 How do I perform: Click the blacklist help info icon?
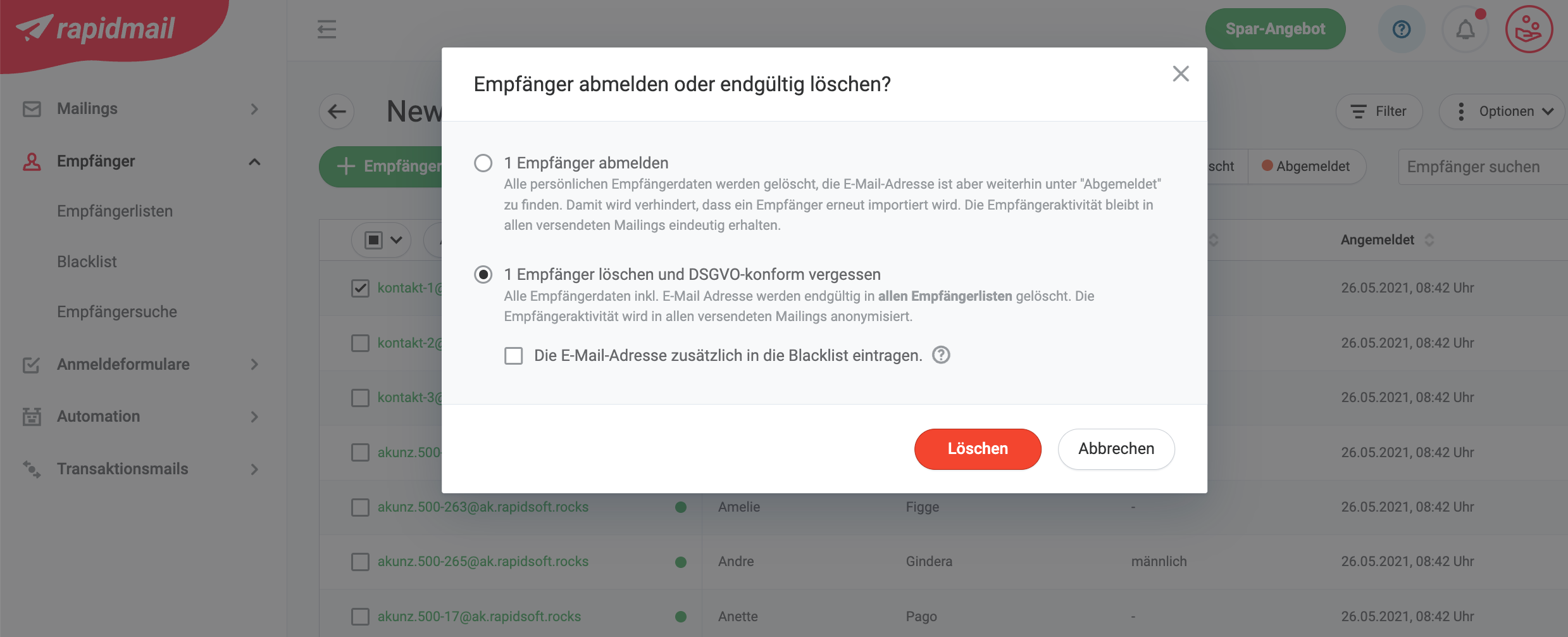click(942, 355)
